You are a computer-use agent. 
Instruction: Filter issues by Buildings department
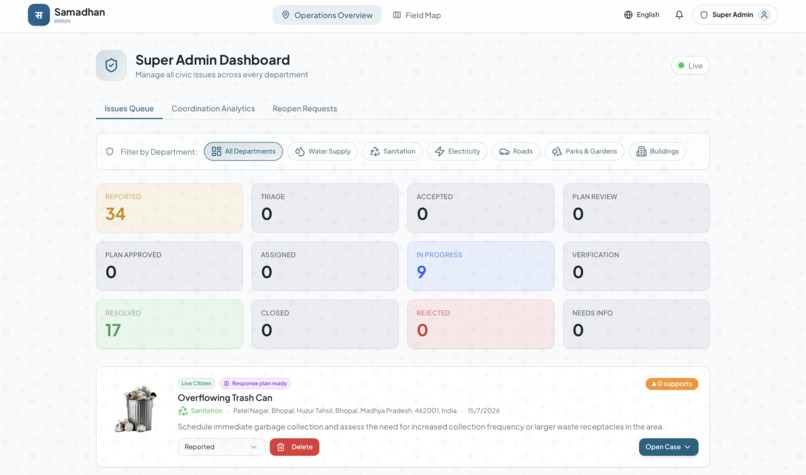[x=657, y=151]
